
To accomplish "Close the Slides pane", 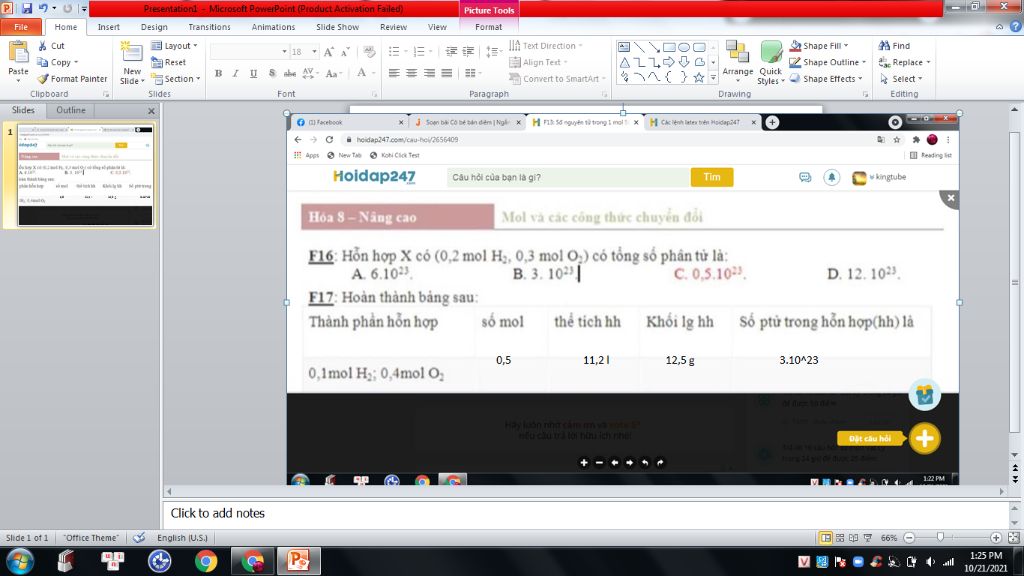I will [x=151, y=111].
